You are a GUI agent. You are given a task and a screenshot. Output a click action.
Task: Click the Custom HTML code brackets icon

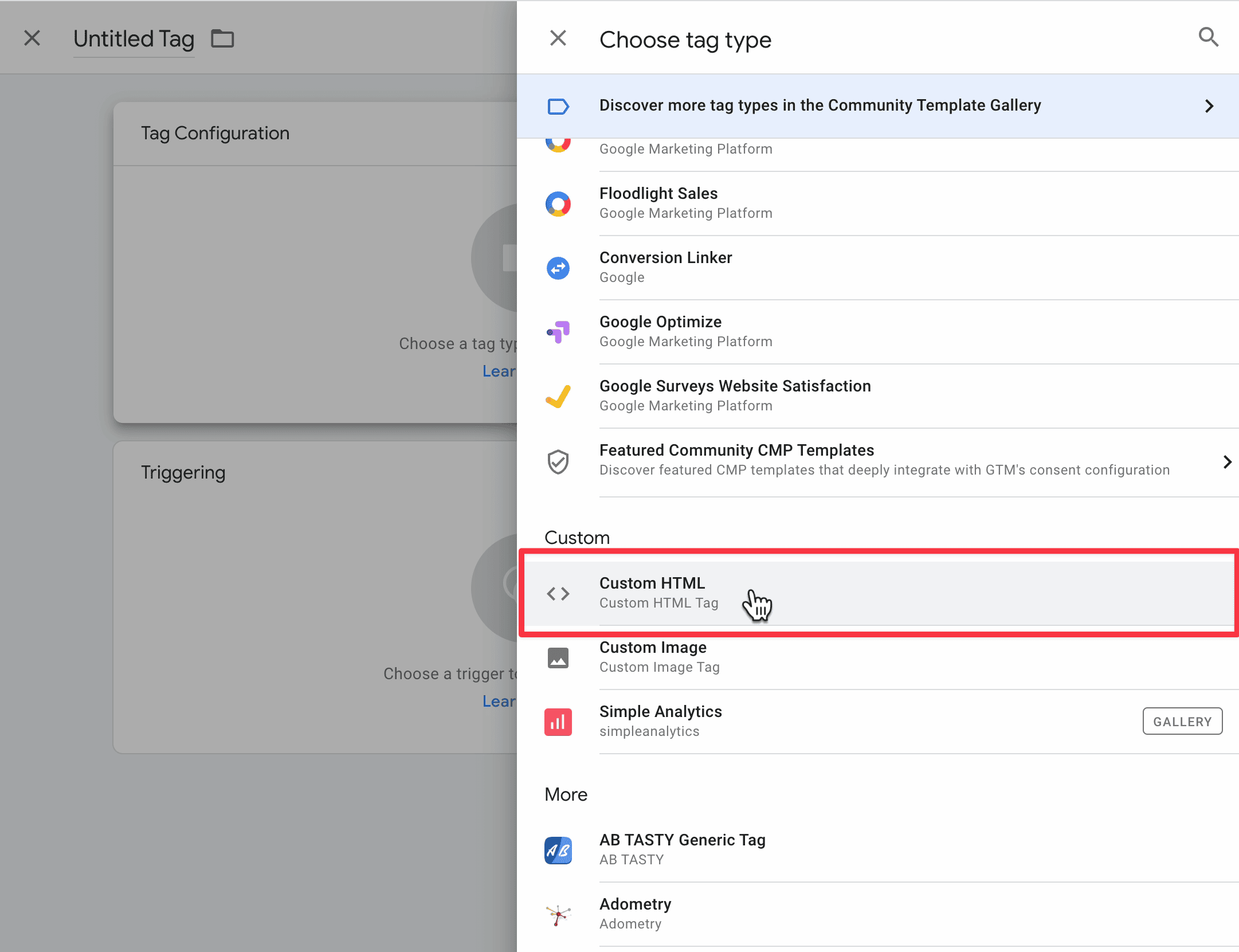coord(558,594)
